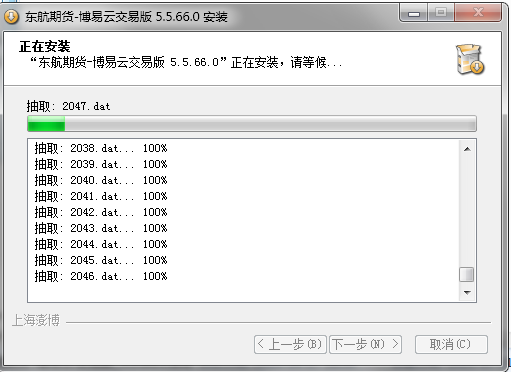The width and height of the screenshot is (511, 372).
Task: Click the installer icon in the title bar
Action: click(x=11, y=16)
